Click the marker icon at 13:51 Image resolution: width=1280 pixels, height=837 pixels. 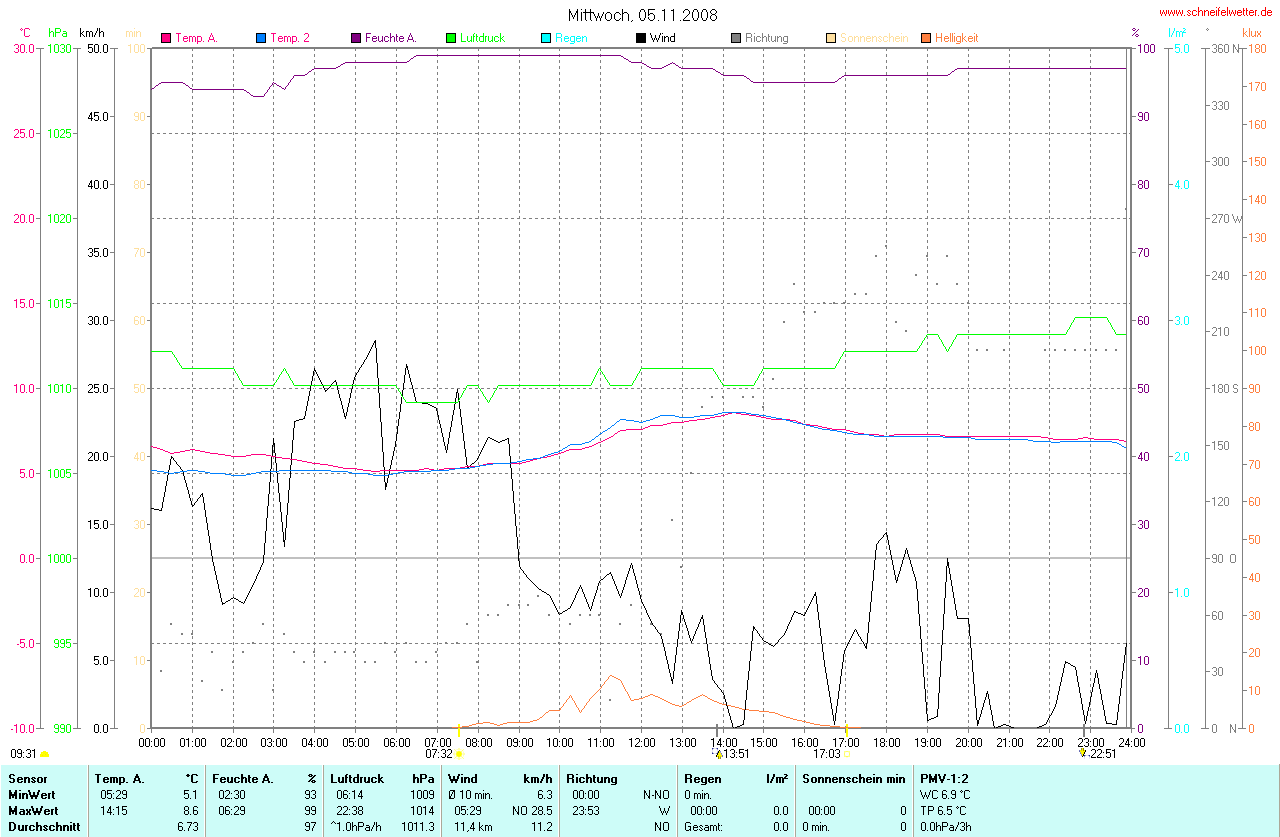coord(718,755)
